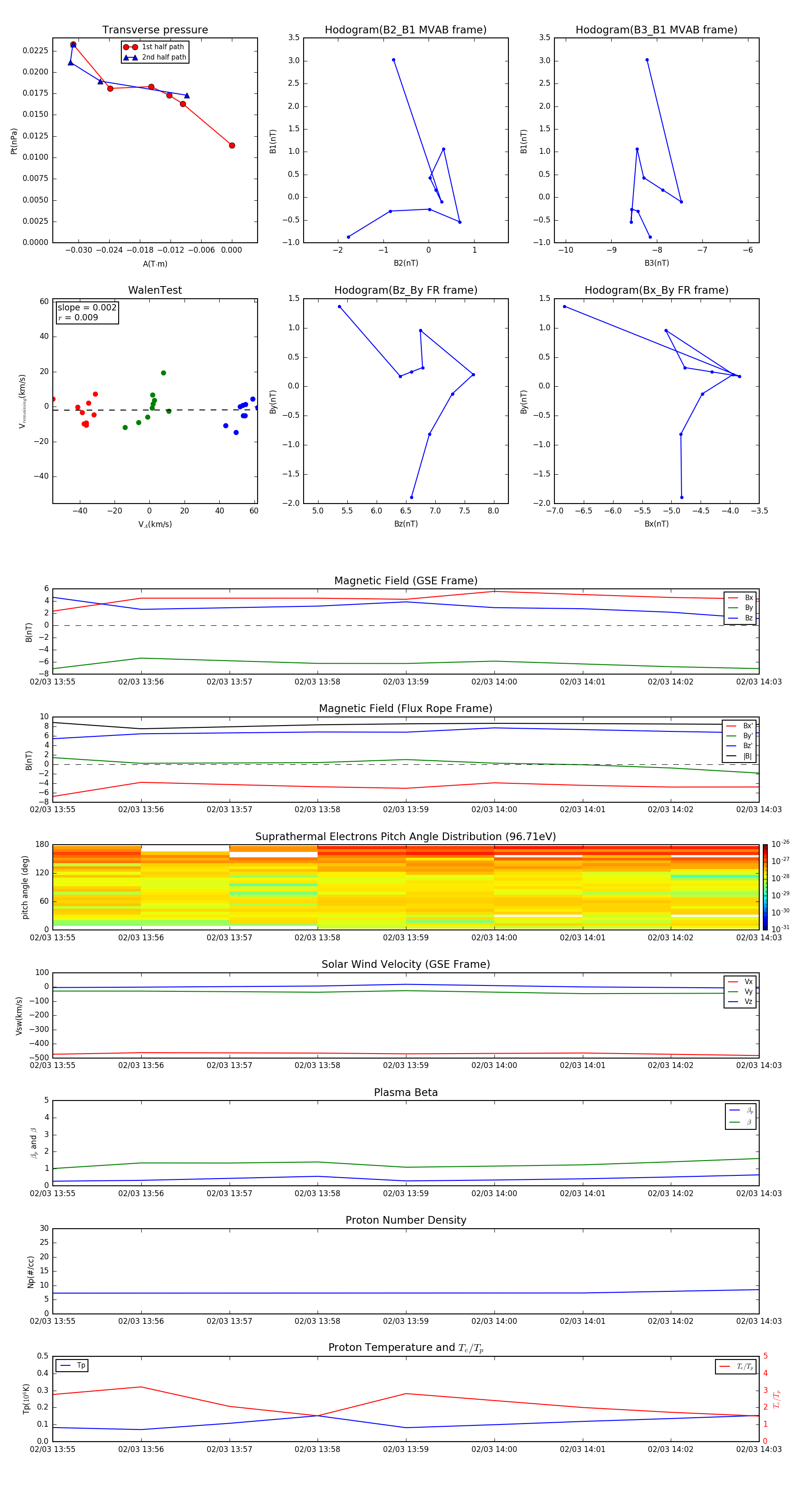This screenshot has width=812, height=1489.
Task: Click the 'B3(nT)' axis label
Action: (x=656, y=263)
